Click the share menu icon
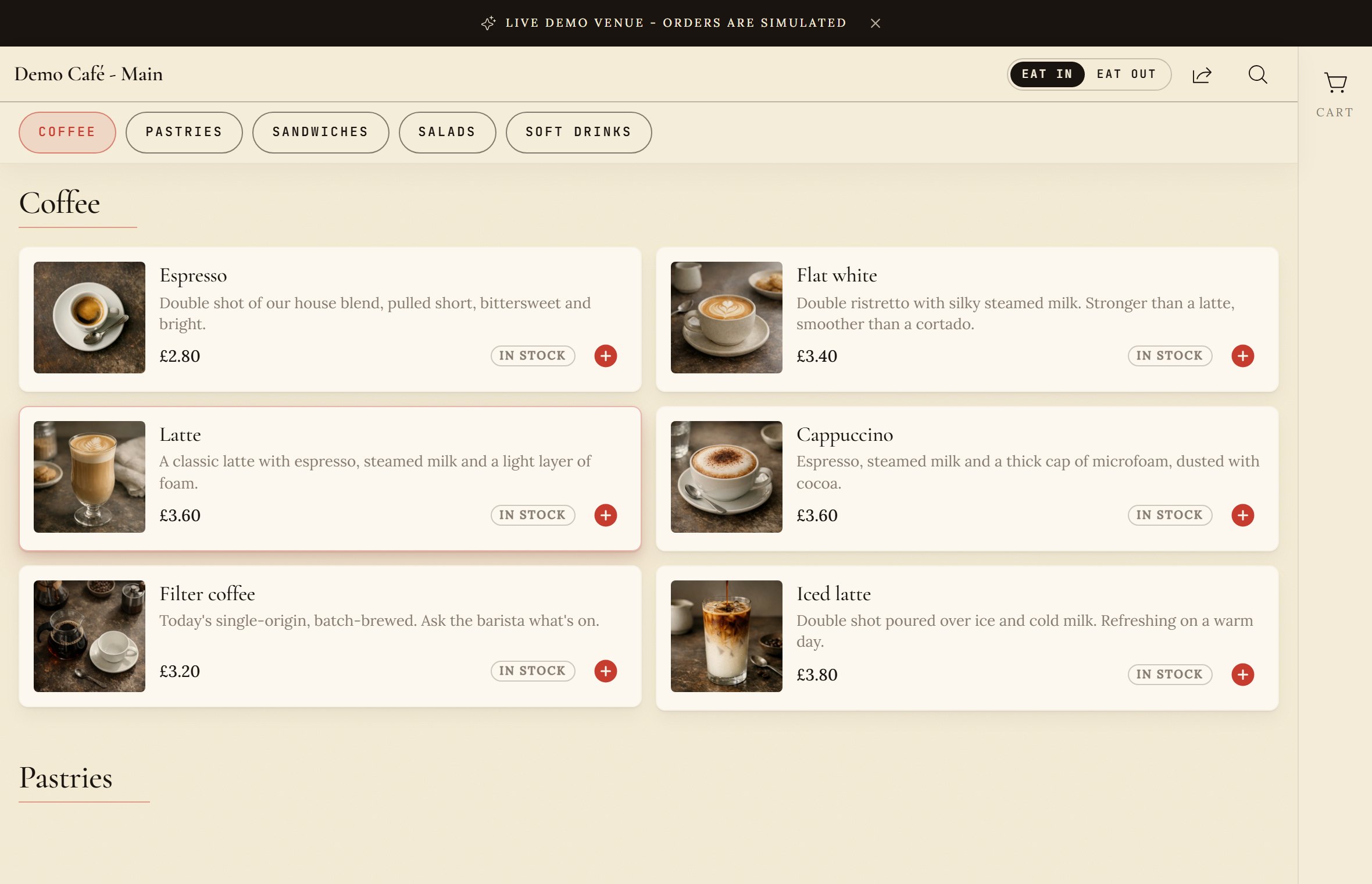Viewport: 1372px width, 884px height. (1202, 75)
